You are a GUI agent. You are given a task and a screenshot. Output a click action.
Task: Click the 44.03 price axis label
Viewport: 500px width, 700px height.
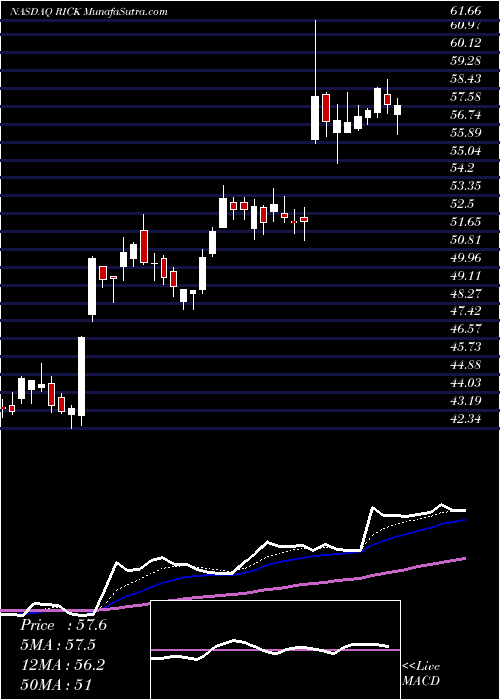[x=466, y=383]
